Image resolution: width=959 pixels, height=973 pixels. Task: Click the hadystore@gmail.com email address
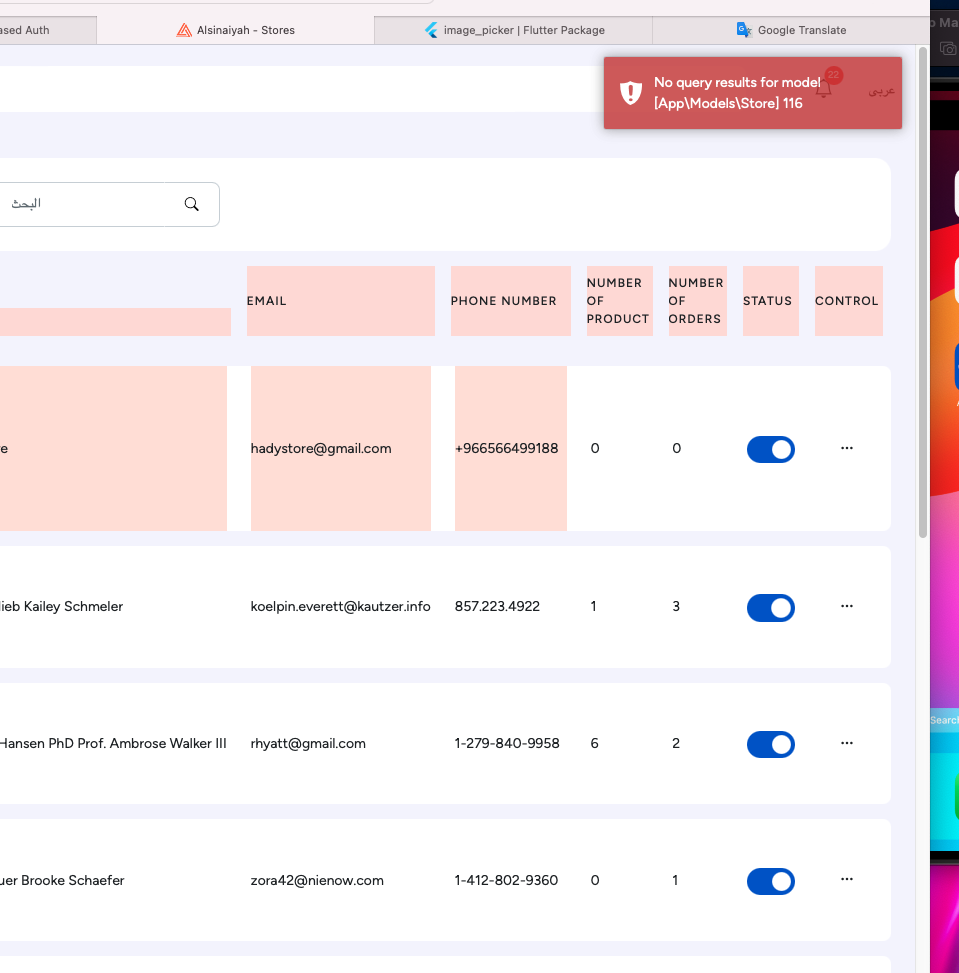click(320, 449)
